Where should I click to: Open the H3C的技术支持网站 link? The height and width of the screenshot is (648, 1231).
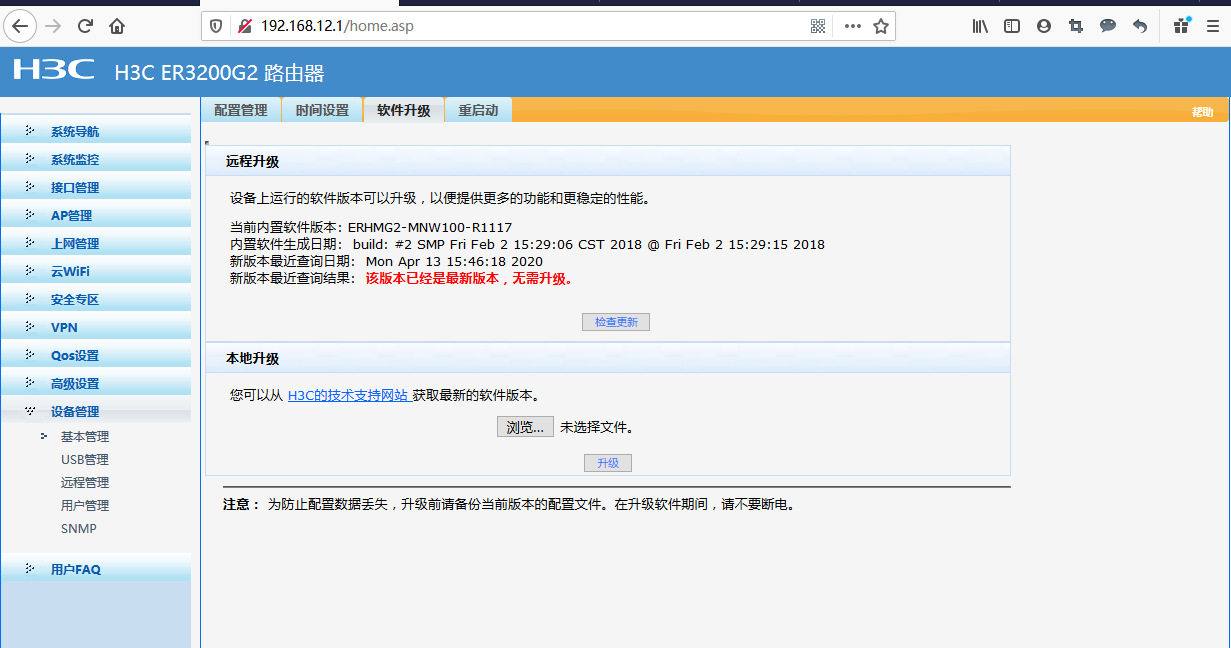[348, 395]
